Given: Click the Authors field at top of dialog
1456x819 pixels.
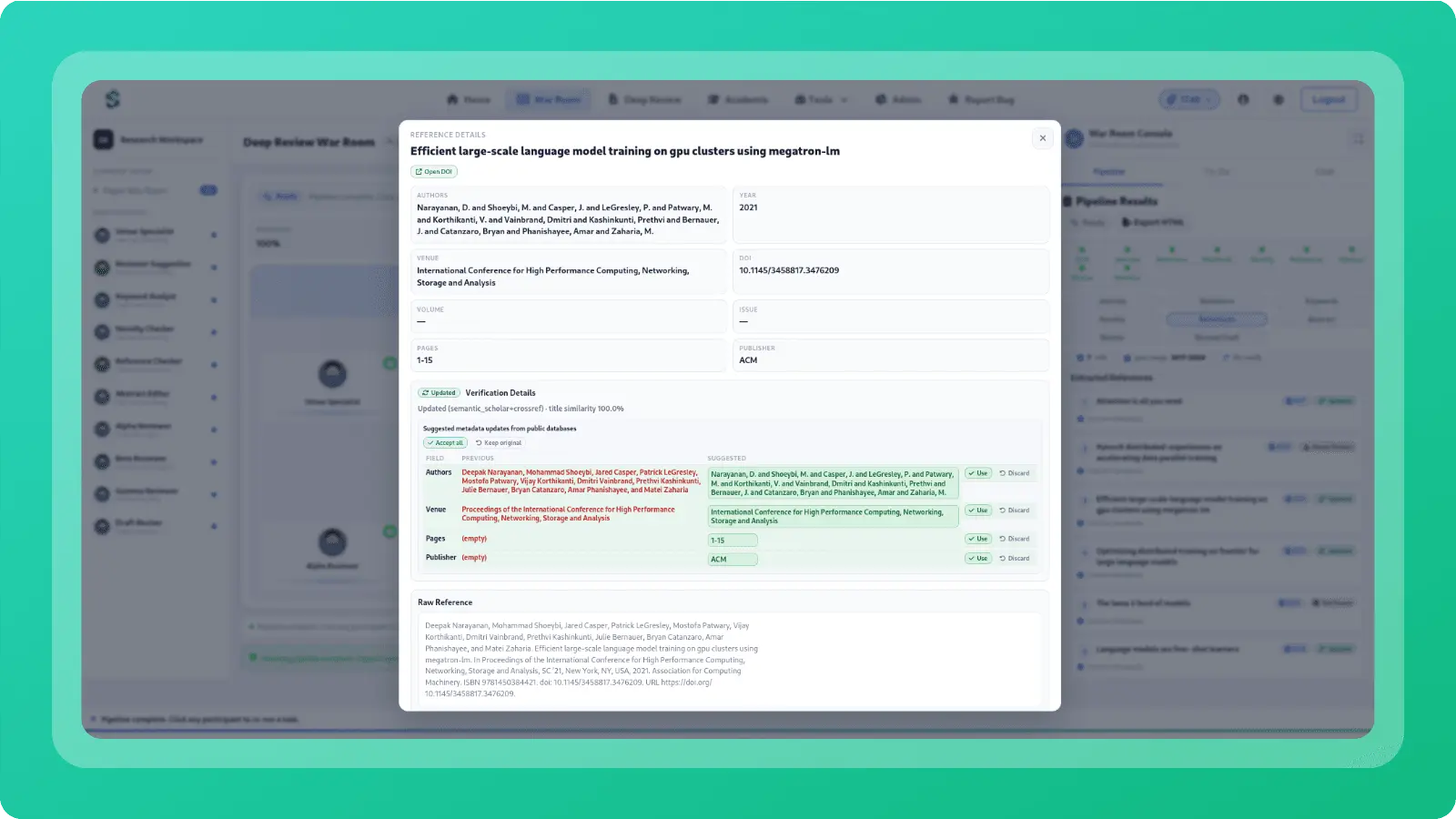Looking at the screenshot, I should click(569, 215).
